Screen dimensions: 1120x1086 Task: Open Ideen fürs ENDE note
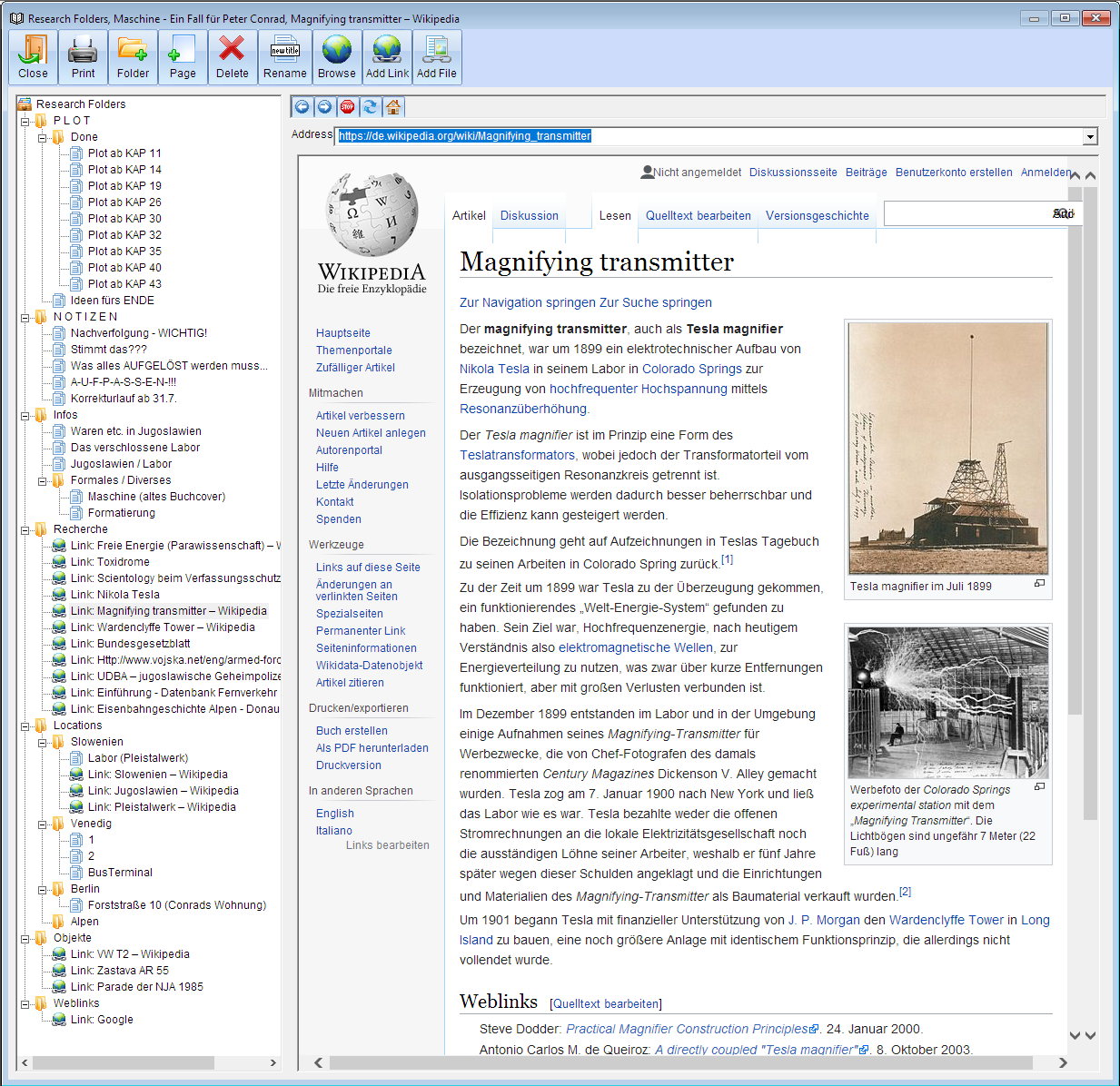(x=113, y=301)
